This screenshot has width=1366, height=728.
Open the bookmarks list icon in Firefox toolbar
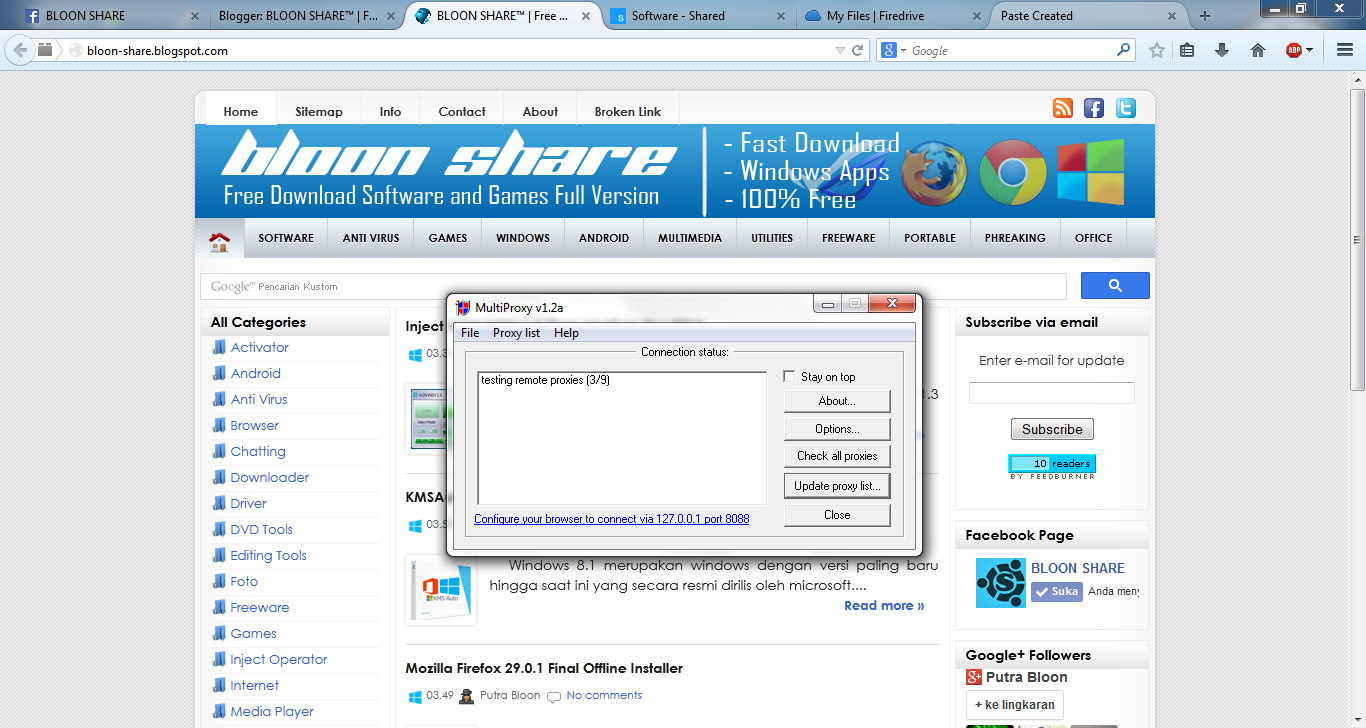point(1187,50)
